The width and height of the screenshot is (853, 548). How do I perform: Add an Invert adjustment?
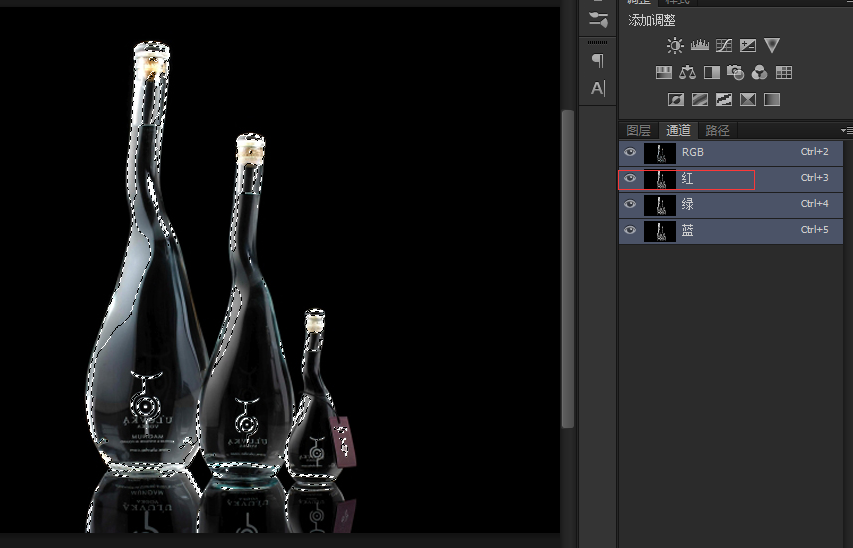[x=676, y=100]
